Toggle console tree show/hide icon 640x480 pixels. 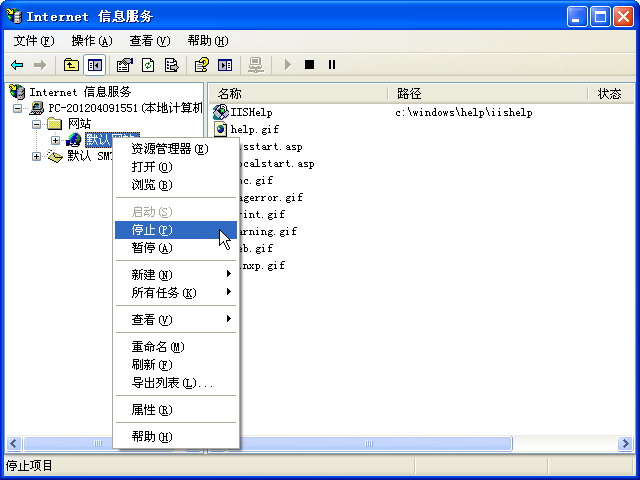pyautogui.click(x=95, y=65)
